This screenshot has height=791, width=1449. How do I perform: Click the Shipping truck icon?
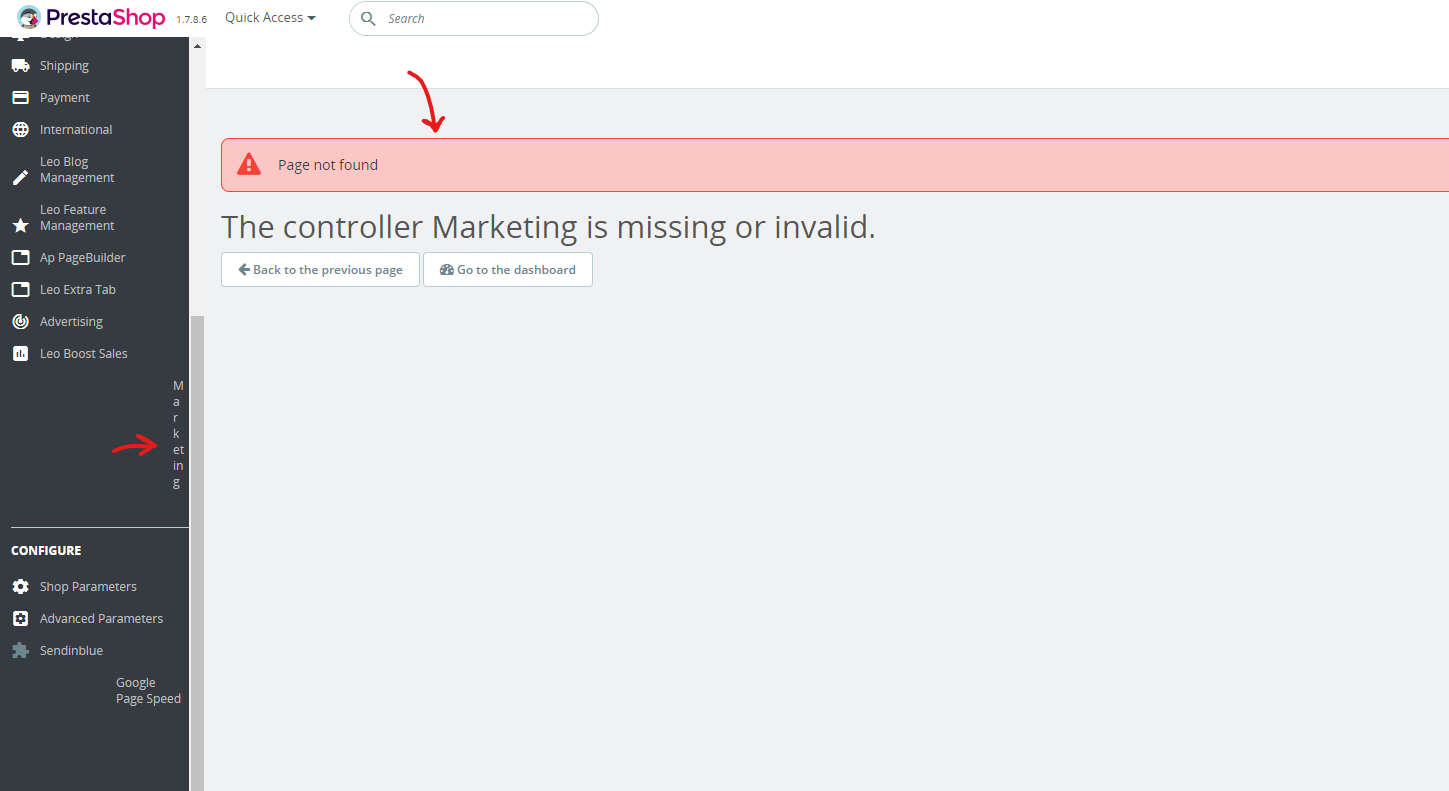click(20, 66)
